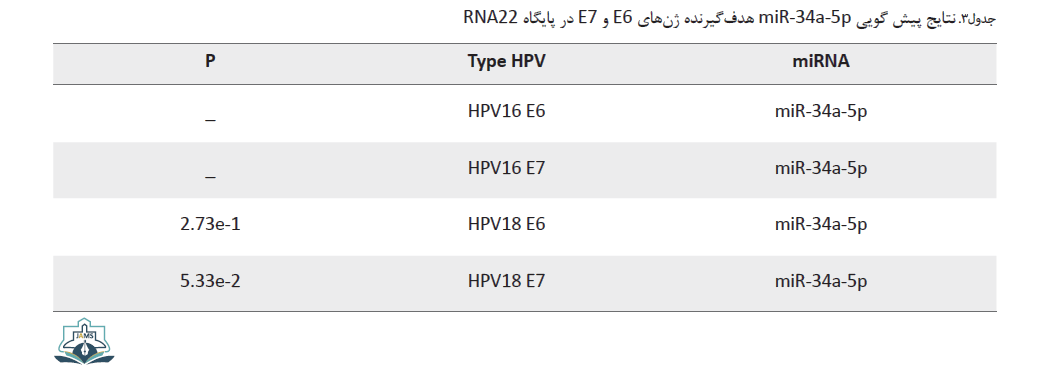Viewport: 1054px width, 369px height.
Task: Click miR-34a-5p in the HPV18 E7 row
Action: [821, 280]
